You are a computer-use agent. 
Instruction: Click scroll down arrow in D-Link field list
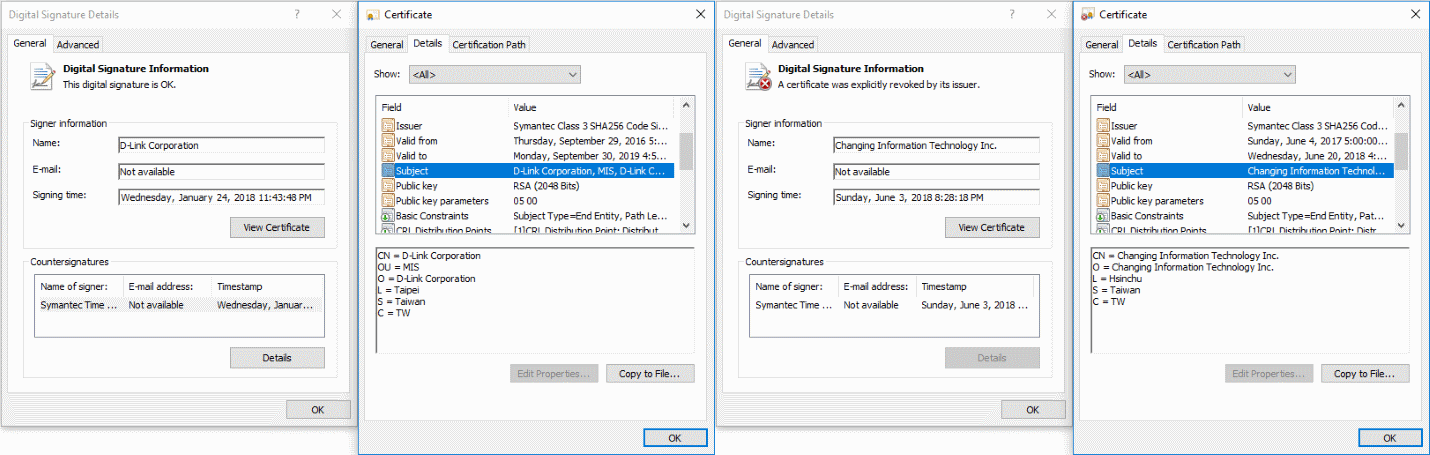click(x=686, y=227)
